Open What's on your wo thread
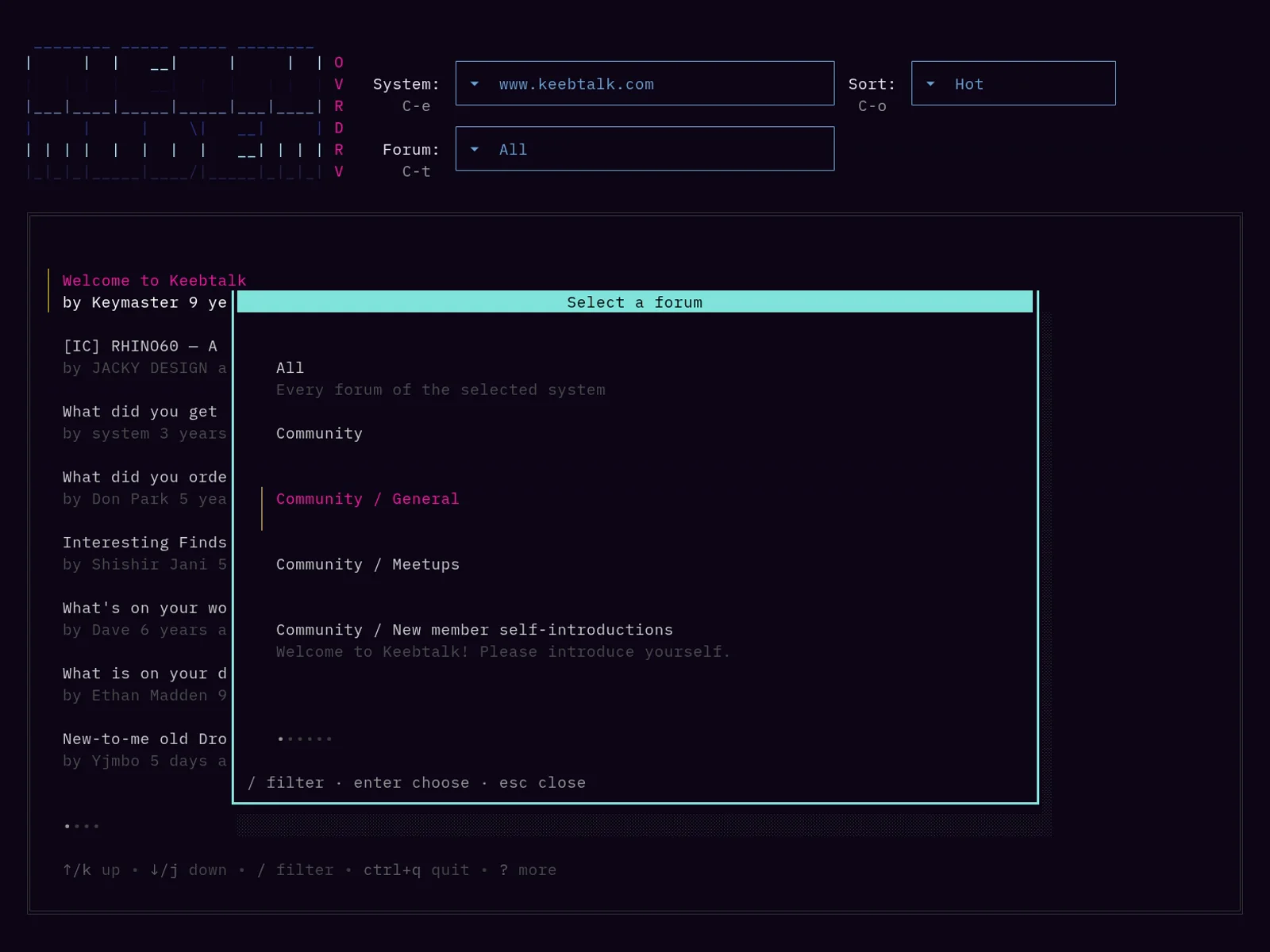This screenshot has height=952, width=1270. pyautogui.click(x=144, y=608)
